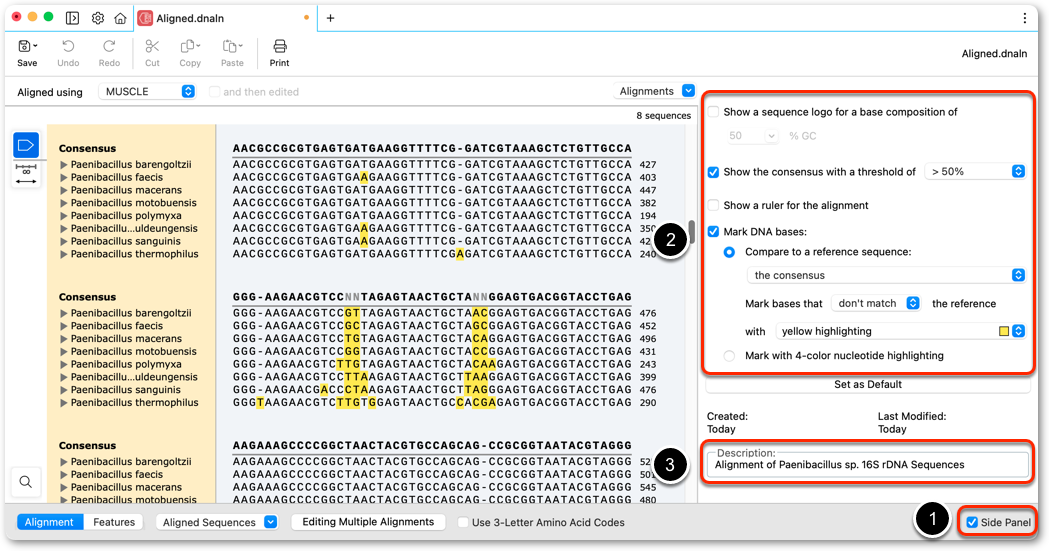
Task: Open the yellow highlighting dropdown
Action: [900, 331]
